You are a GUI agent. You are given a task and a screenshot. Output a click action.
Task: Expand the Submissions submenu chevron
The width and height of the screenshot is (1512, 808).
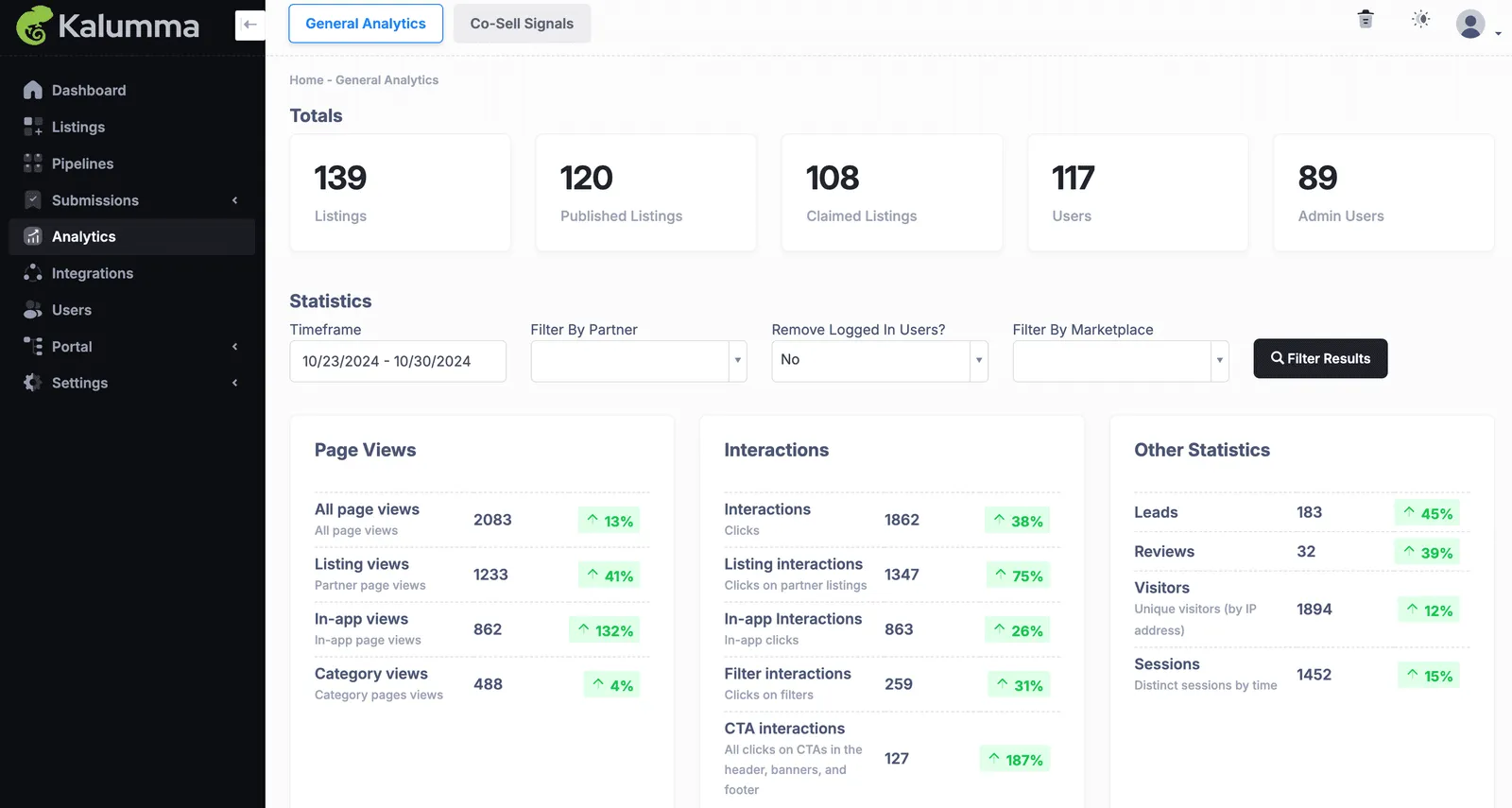235,200
